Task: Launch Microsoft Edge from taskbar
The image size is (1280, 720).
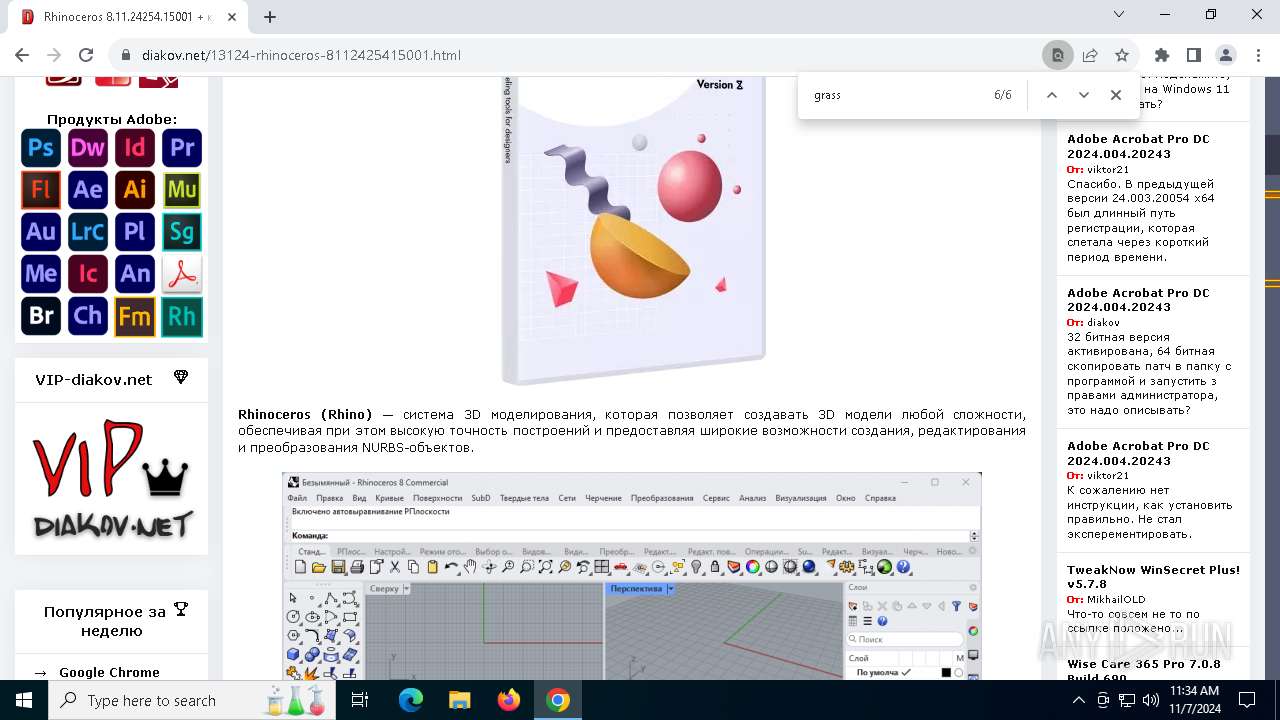Action: [x=411, y=700]
